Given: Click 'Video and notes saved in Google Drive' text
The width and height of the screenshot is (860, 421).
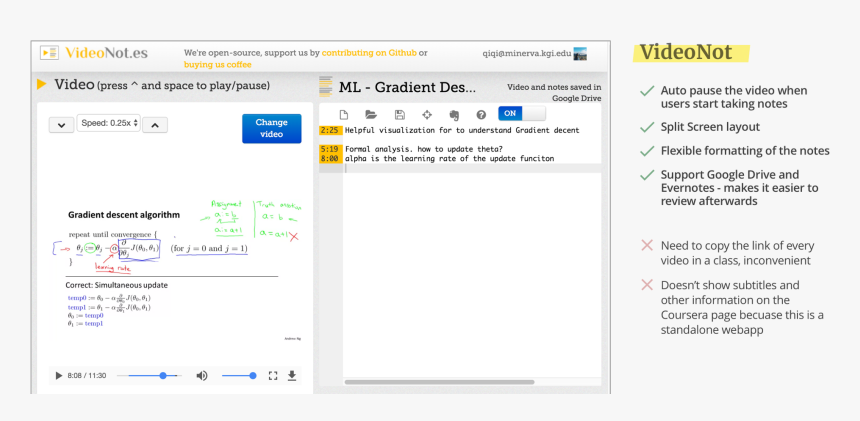Looking at the screenshot, I should tap(554, 93).
